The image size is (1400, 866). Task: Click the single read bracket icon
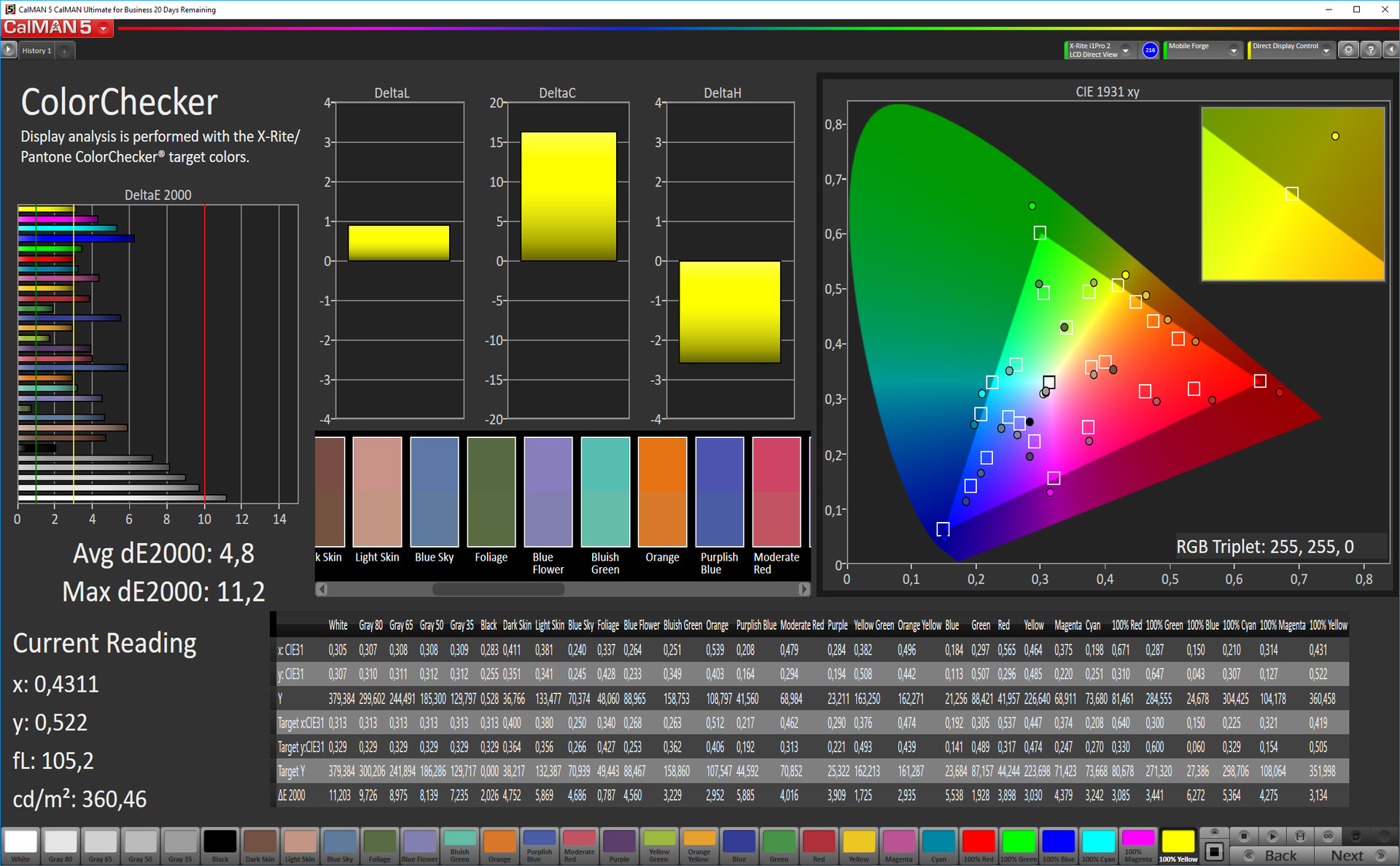tap(1300, 836)
